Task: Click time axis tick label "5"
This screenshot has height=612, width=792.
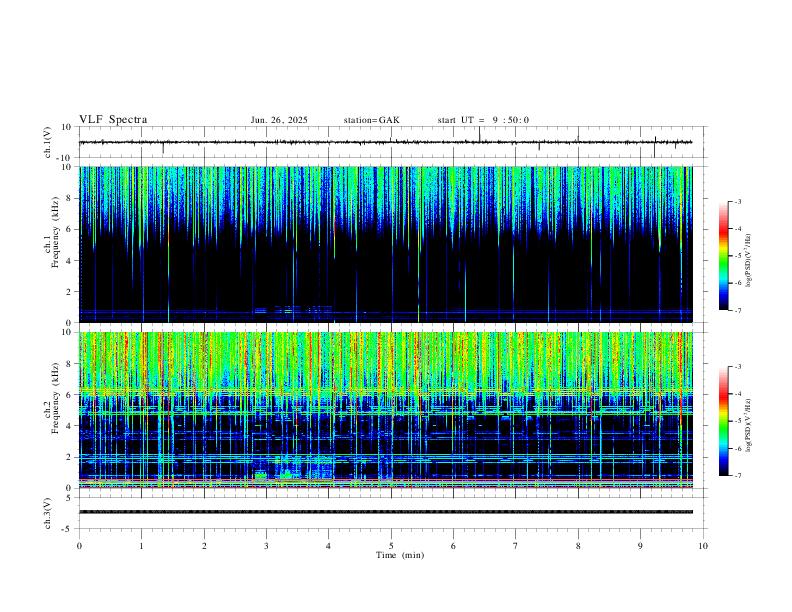Action: [x=391, y=546]
